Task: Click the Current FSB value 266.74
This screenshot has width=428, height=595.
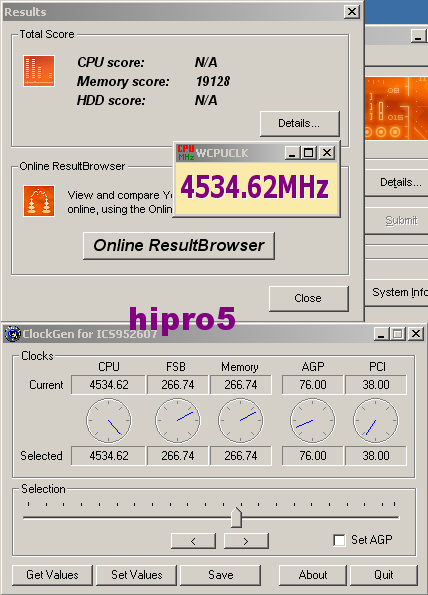Action: 178,385
